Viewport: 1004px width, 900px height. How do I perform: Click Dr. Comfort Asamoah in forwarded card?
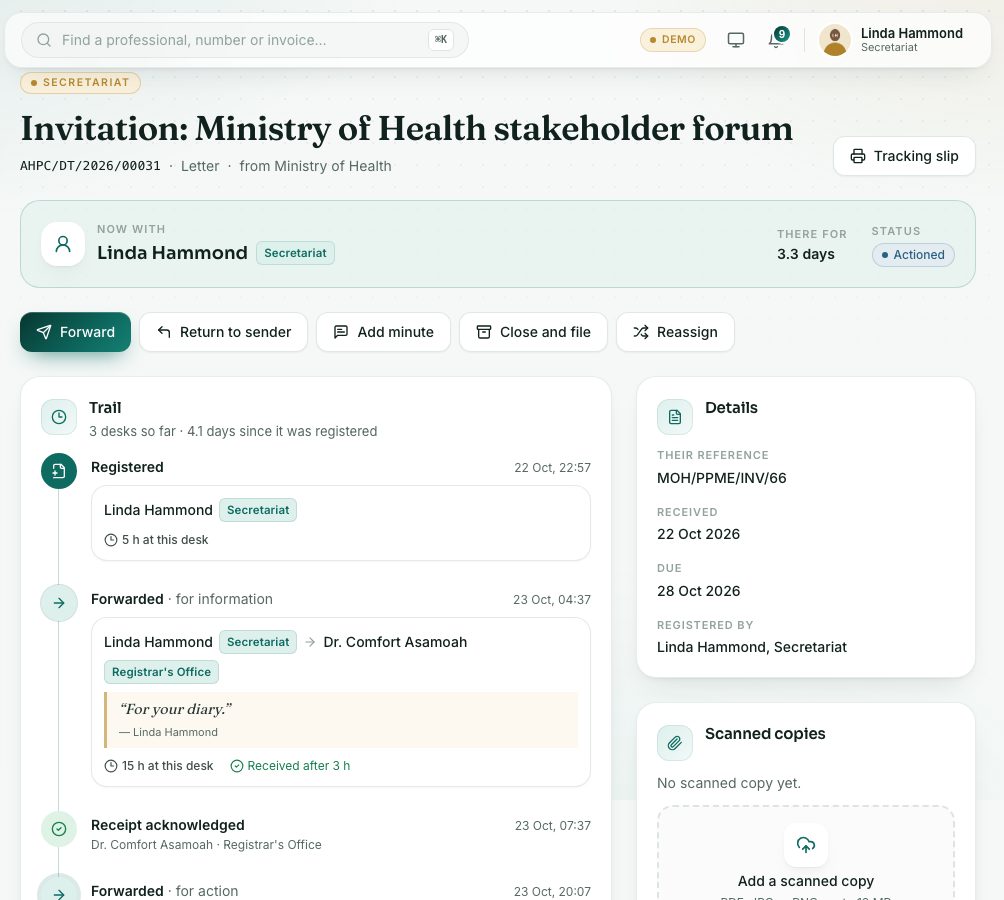coord(395,642)
